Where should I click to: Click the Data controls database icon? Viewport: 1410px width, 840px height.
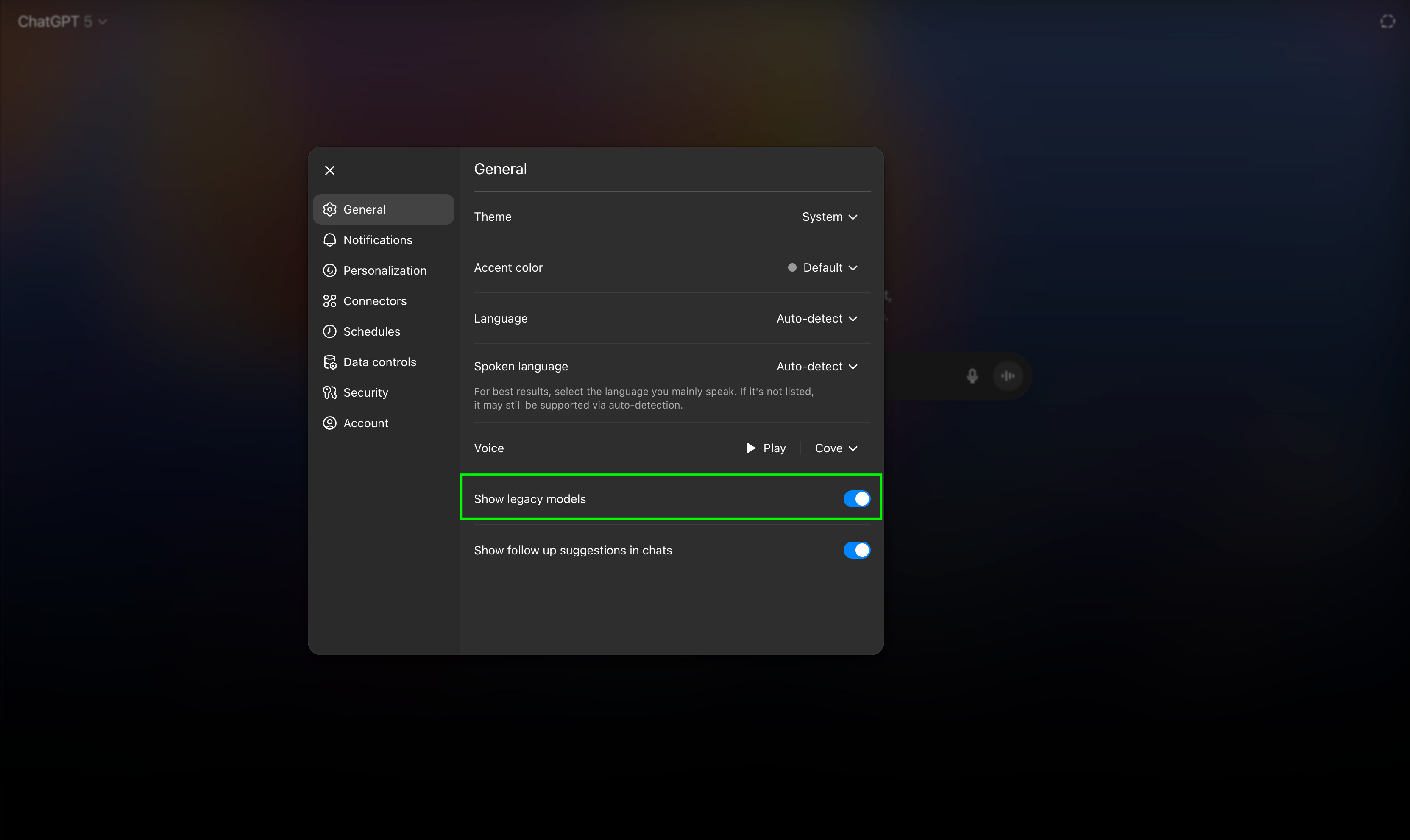(329, 362)
